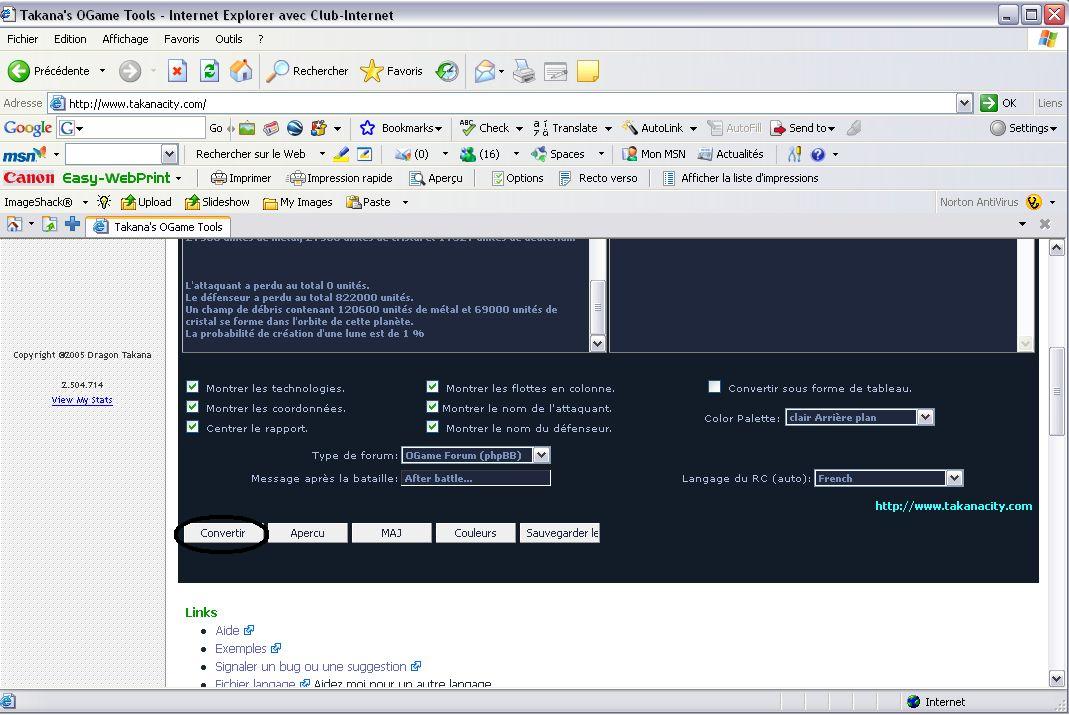Click the Bookmarks star in Google toolbar
This screenshot has height=715, width=1069.
(367, 128)
